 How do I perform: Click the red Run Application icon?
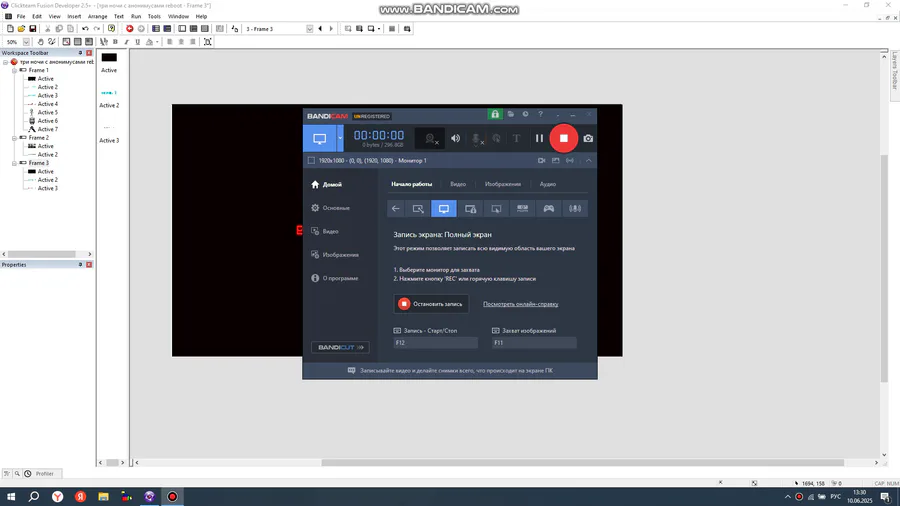point(130,29)
